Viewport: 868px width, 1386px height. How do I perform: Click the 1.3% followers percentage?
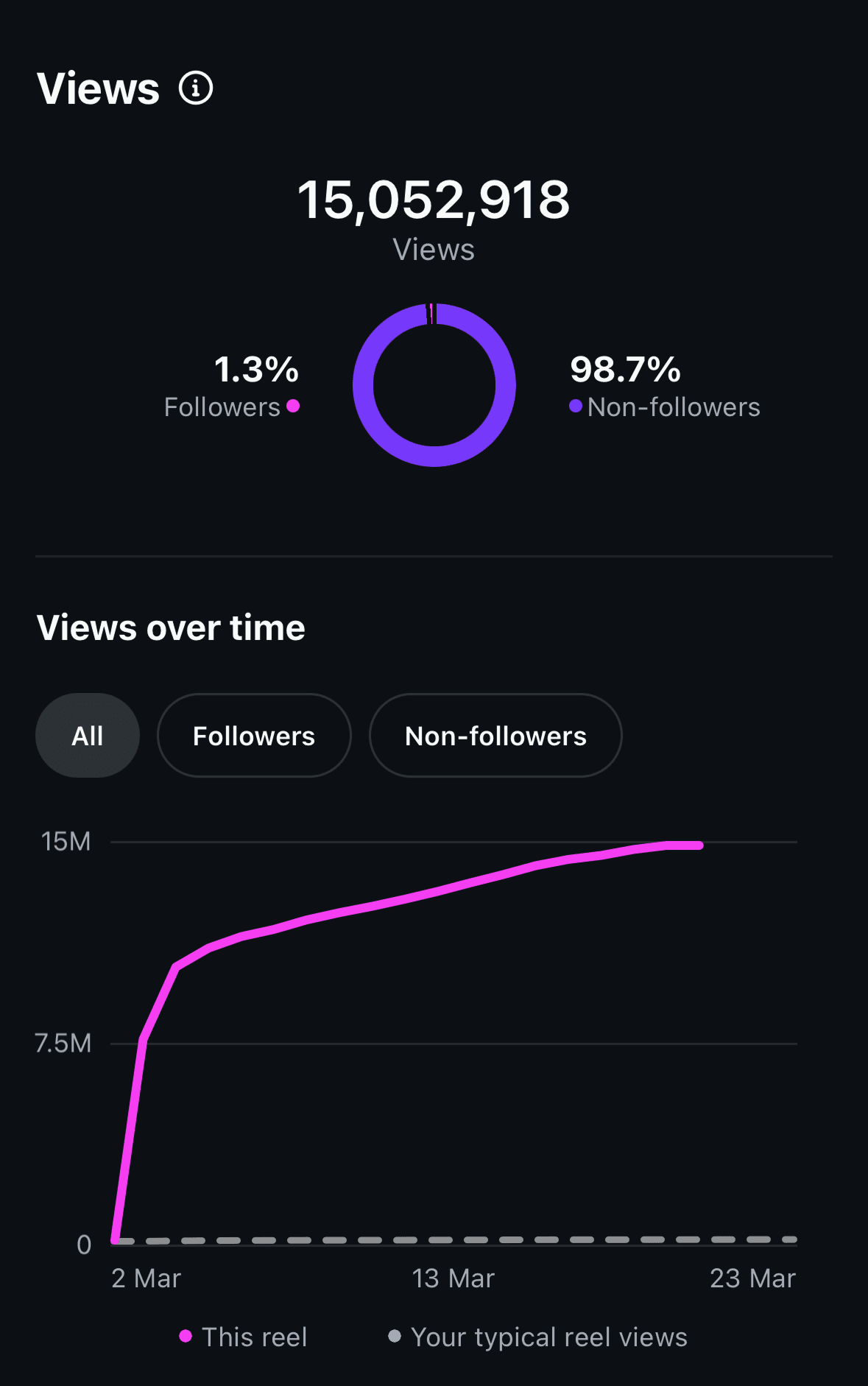(x=256, y=369)
